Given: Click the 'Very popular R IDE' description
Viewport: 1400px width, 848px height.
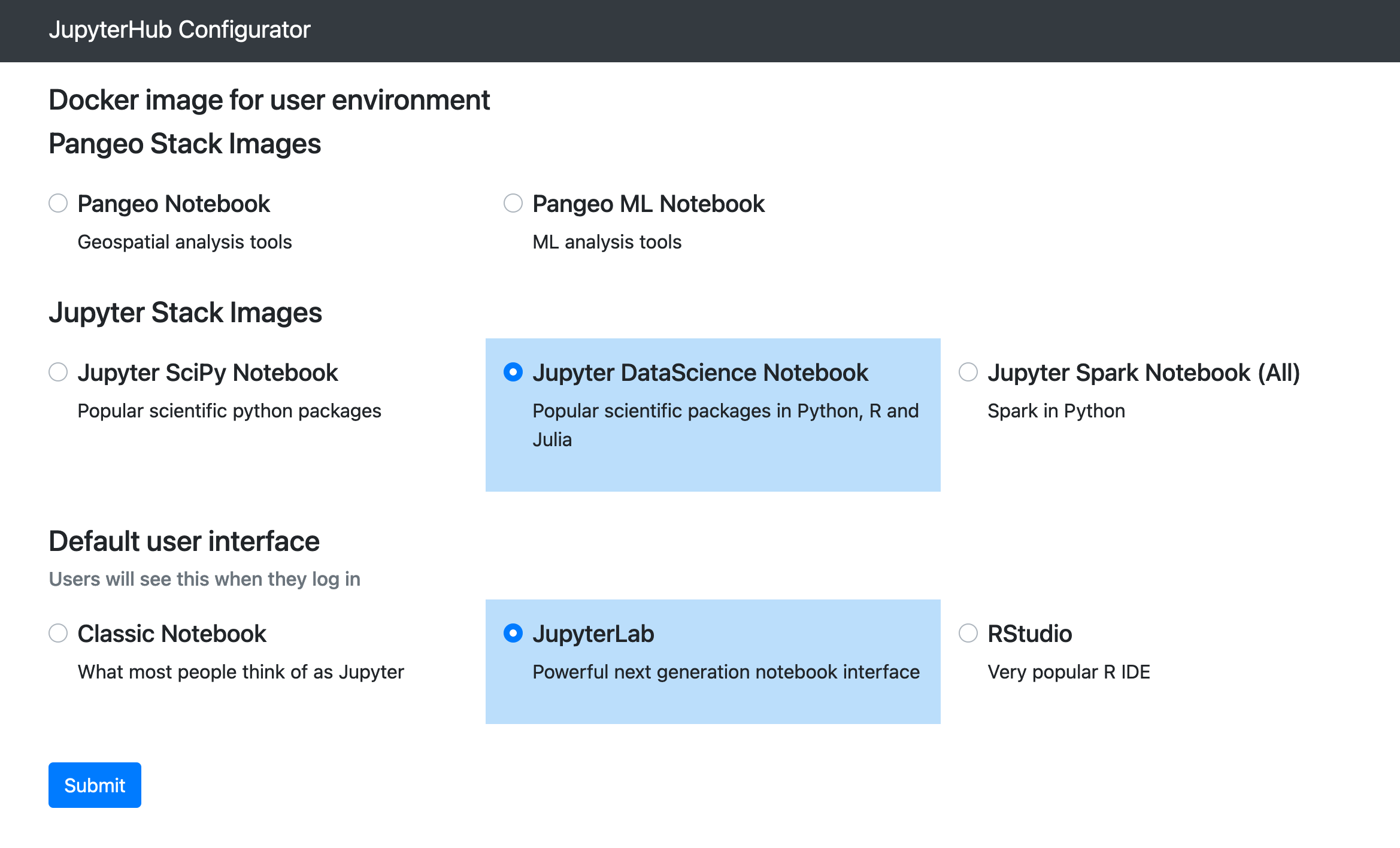Looking at the screenshot, I should tap(1068, 672).
